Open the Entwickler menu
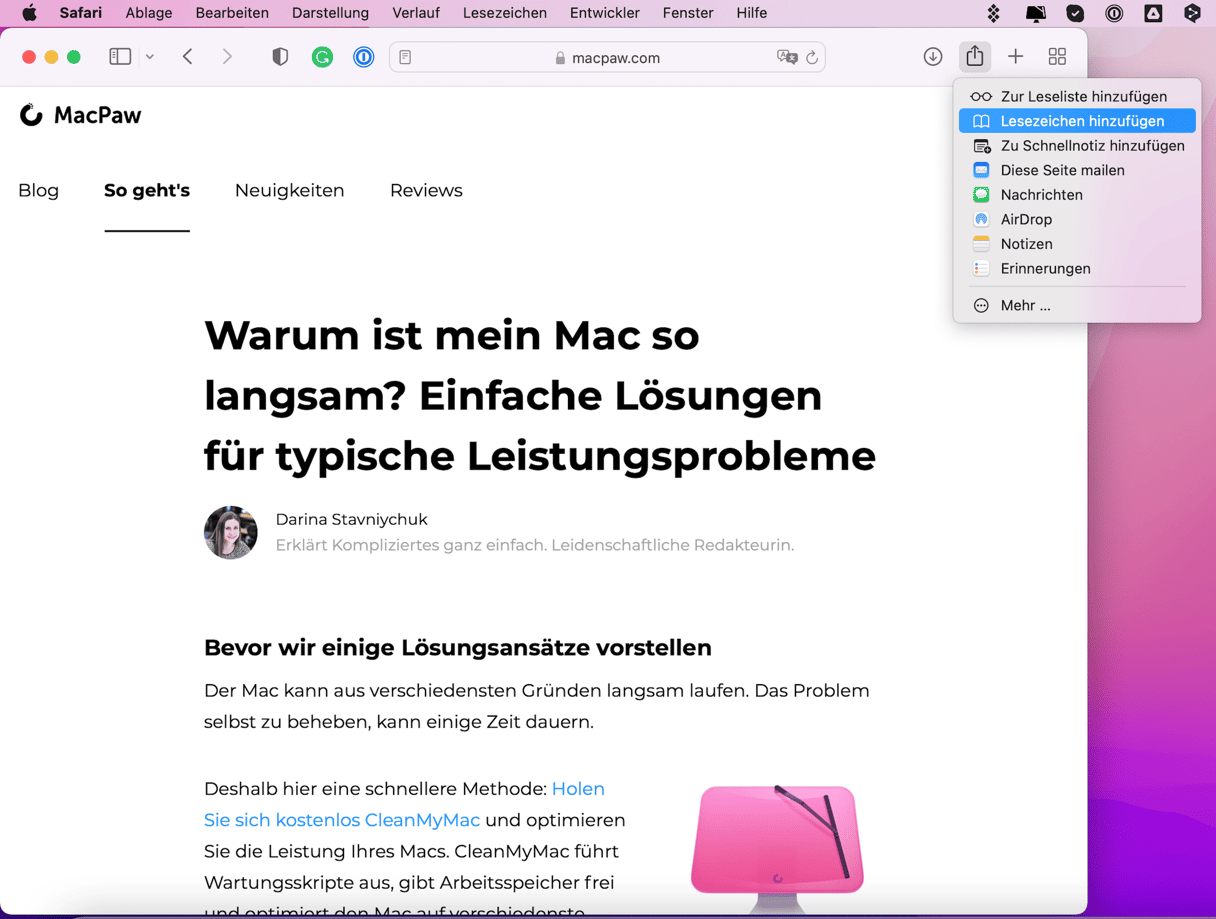The image size is (1216, 919). tap(605, 13)
